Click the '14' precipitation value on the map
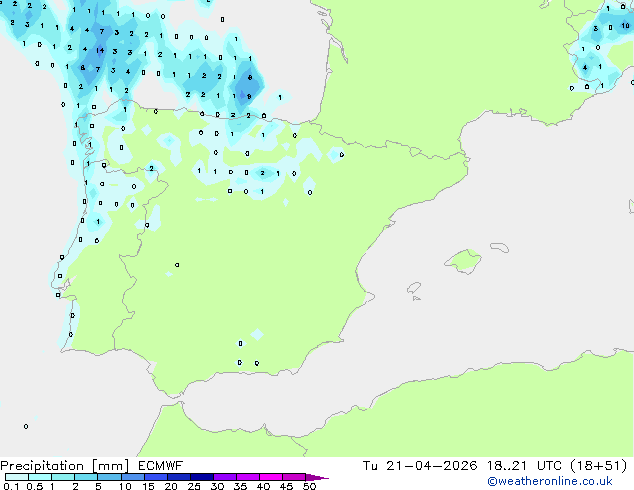The width and height of the screenshot is (634, 490). (x=100, y=51)
